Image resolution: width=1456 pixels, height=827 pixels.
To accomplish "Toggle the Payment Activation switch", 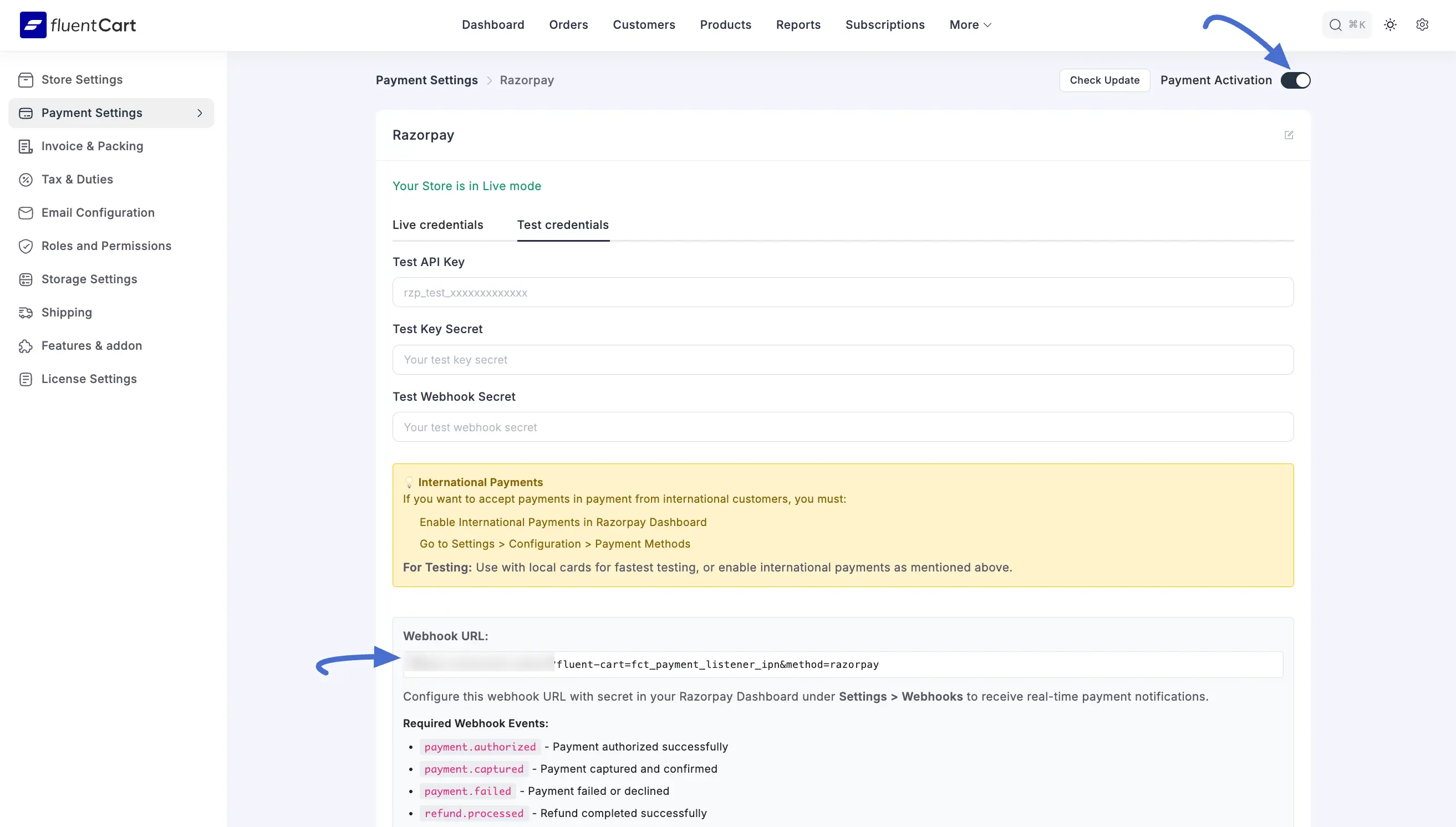I will (1296, 80).
